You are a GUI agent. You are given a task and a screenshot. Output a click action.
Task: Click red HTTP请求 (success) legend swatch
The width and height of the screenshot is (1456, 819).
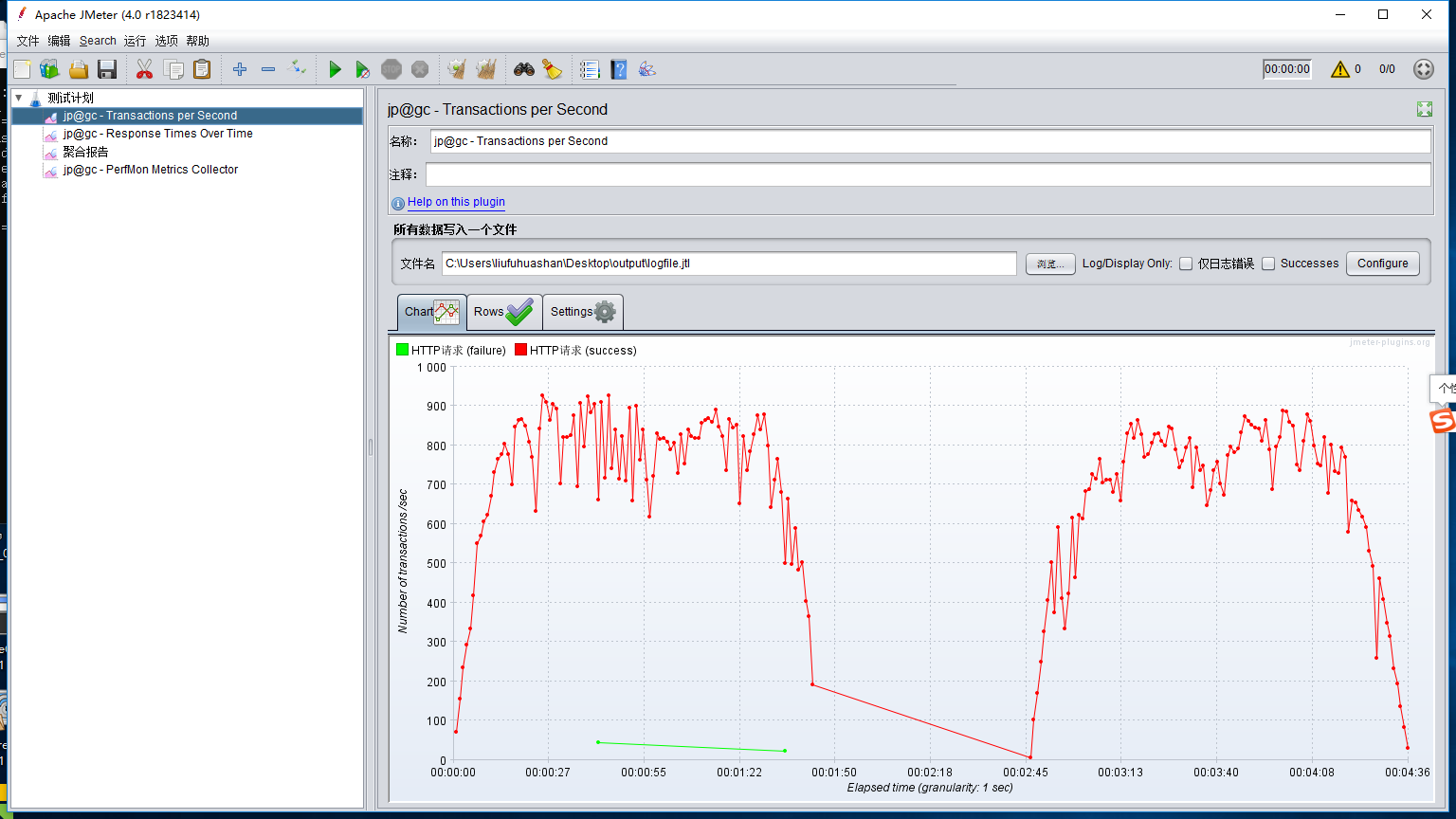(520, 350)
